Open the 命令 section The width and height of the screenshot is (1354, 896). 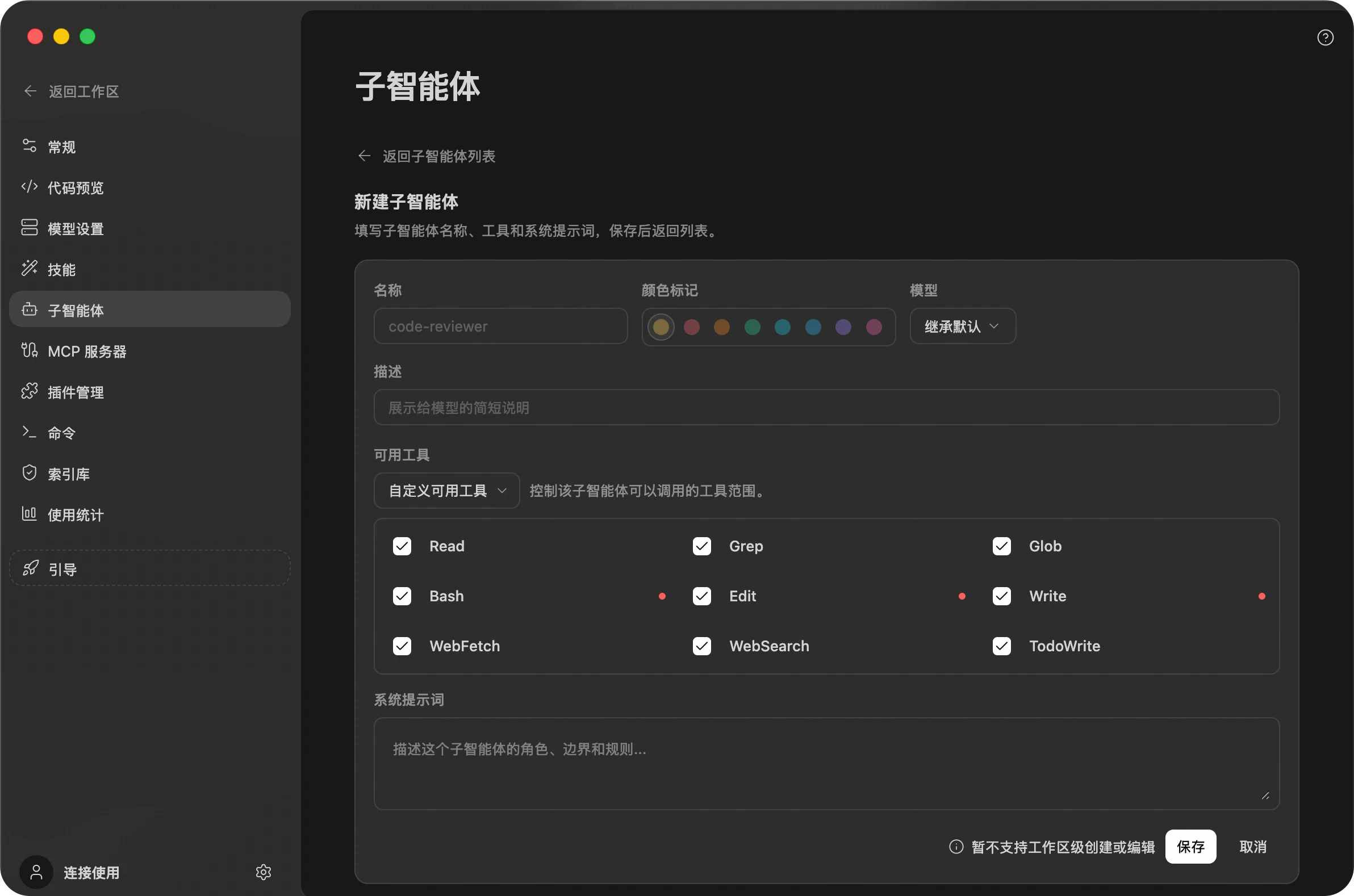pos(150,433)
